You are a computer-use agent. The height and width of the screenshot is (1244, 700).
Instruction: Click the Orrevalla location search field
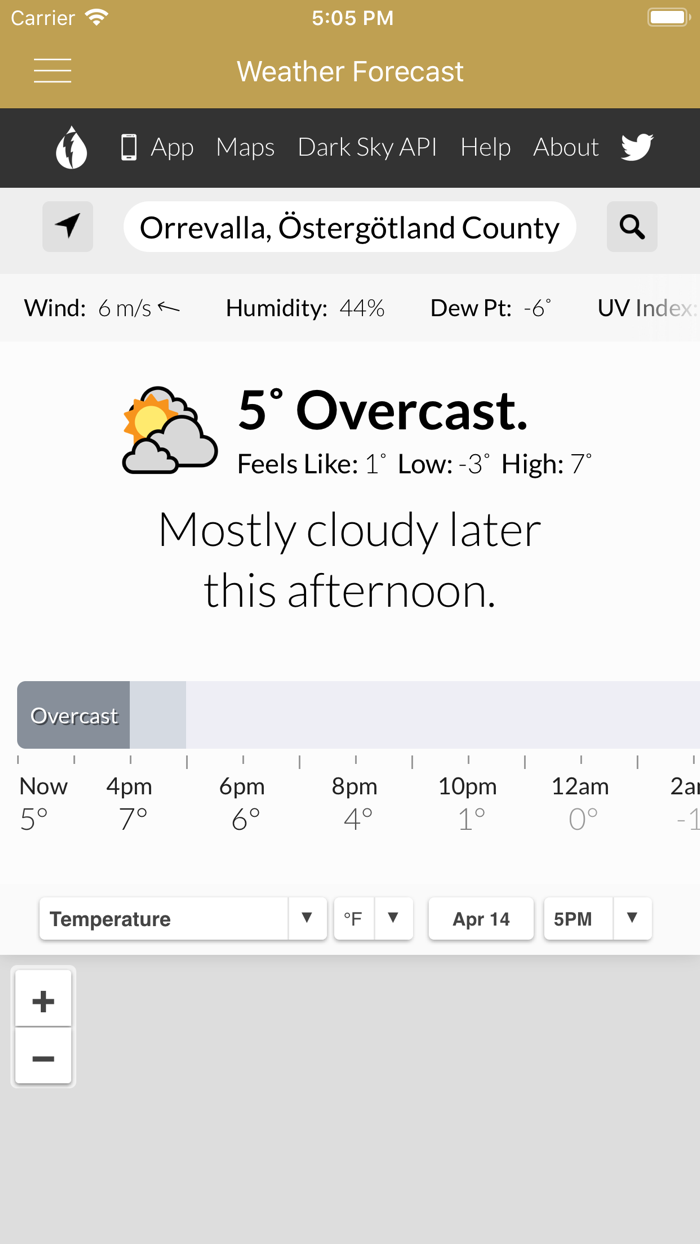[349, 227]
